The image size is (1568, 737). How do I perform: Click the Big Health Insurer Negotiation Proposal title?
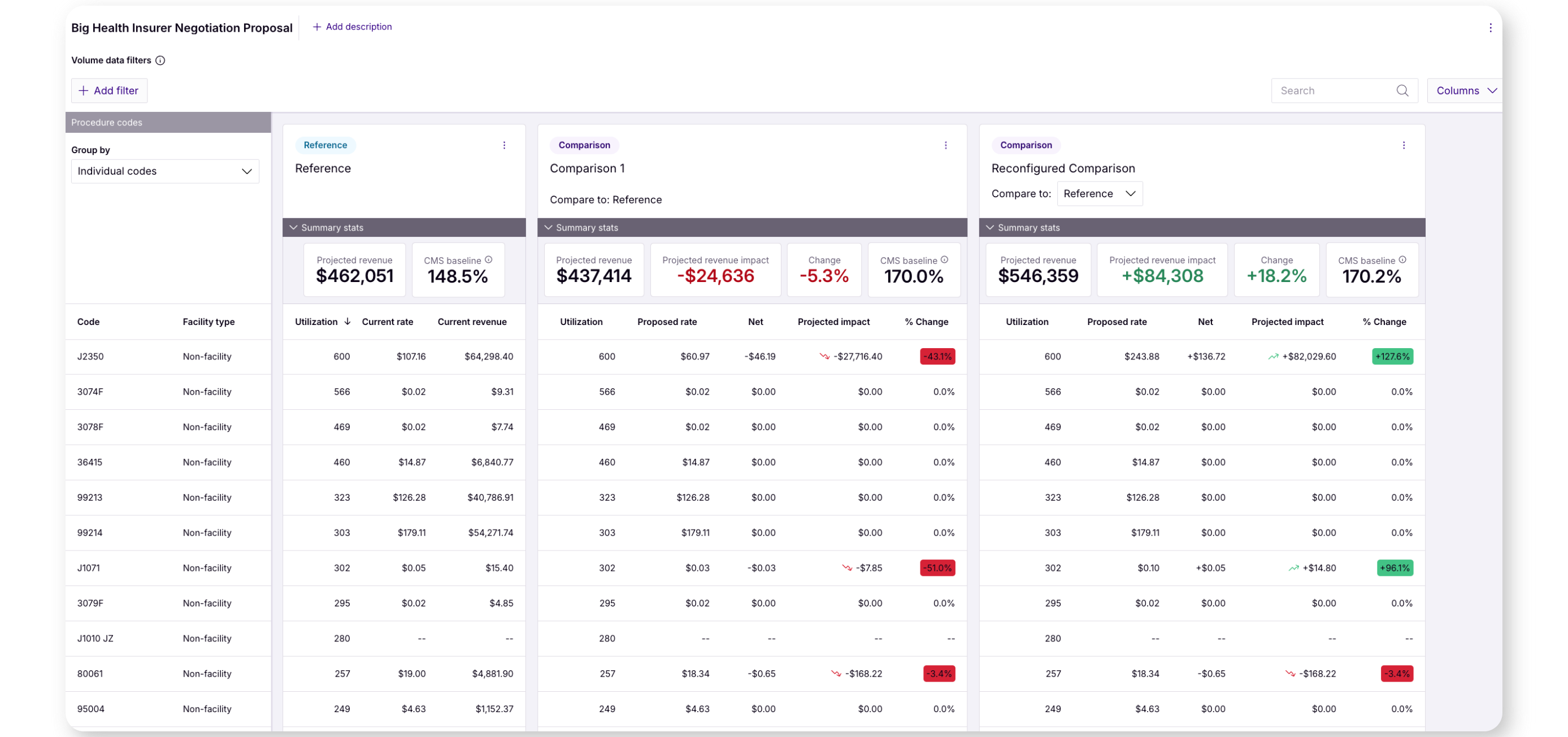[x=181, y=27]
